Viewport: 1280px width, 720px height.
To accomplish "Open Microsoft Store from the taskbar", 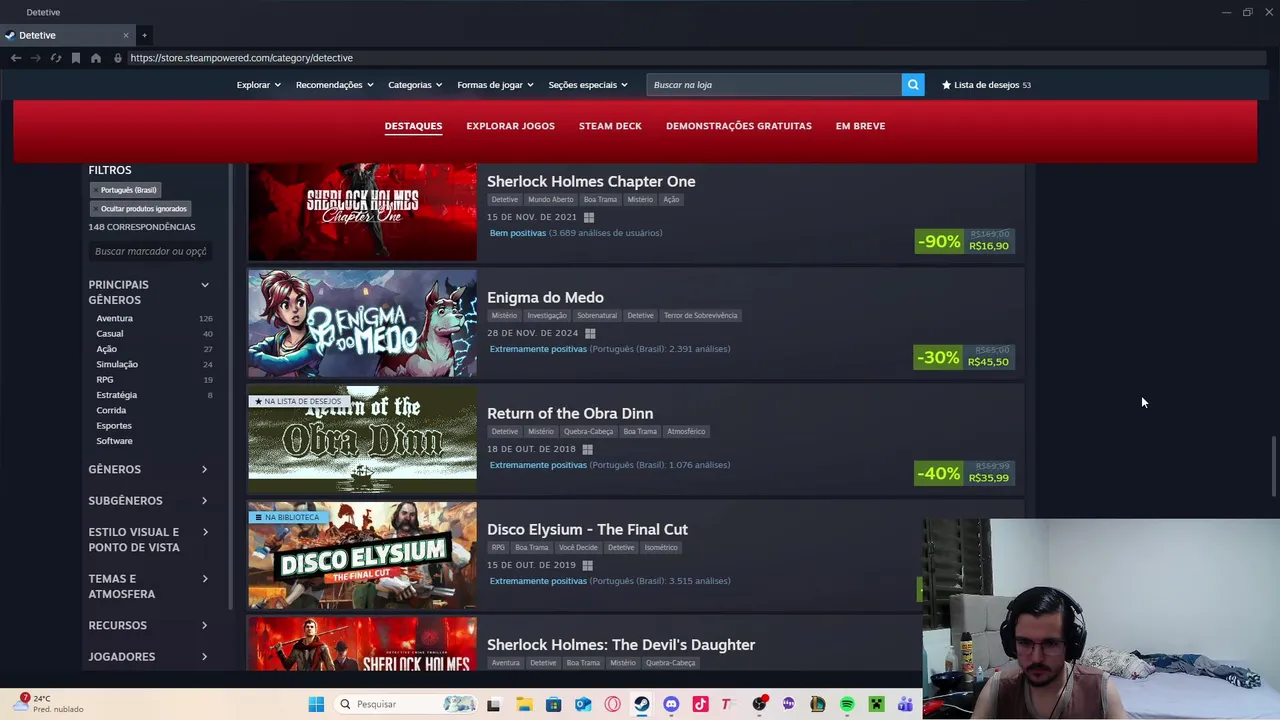I will click(553, 704).
